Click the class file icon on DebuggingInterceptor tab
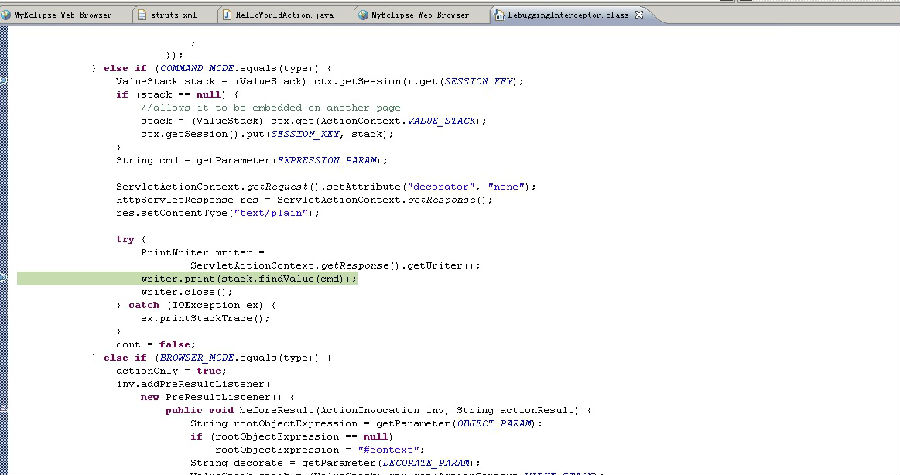This screenshot has width=900, height=475. pos(499,15)
